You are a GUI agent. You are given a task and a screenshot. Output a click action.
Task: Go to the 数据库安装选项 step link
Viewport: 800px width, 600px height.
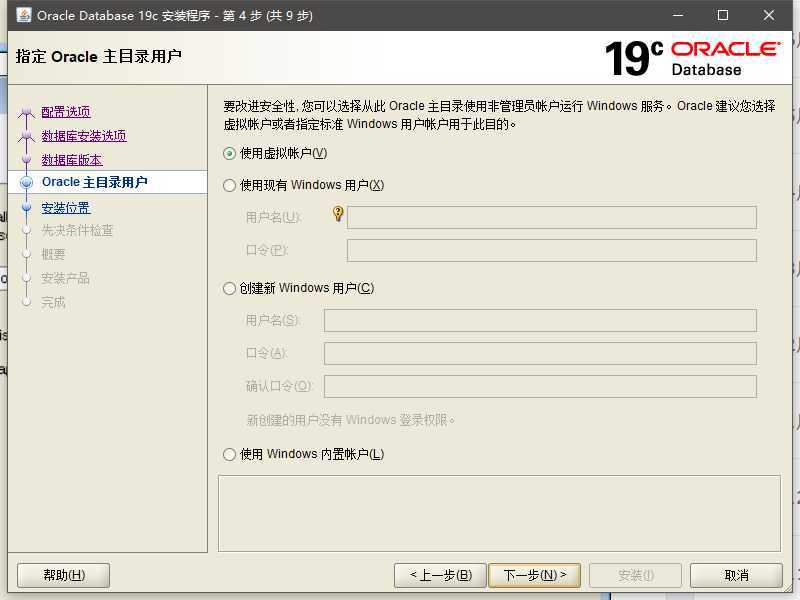point(84,136)
